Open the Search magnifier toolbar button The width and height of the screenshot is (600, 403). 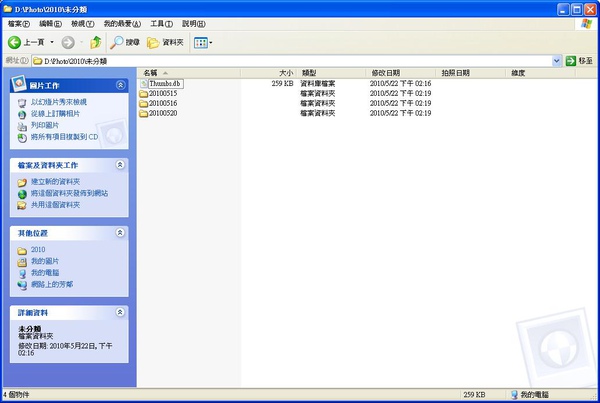125,42
